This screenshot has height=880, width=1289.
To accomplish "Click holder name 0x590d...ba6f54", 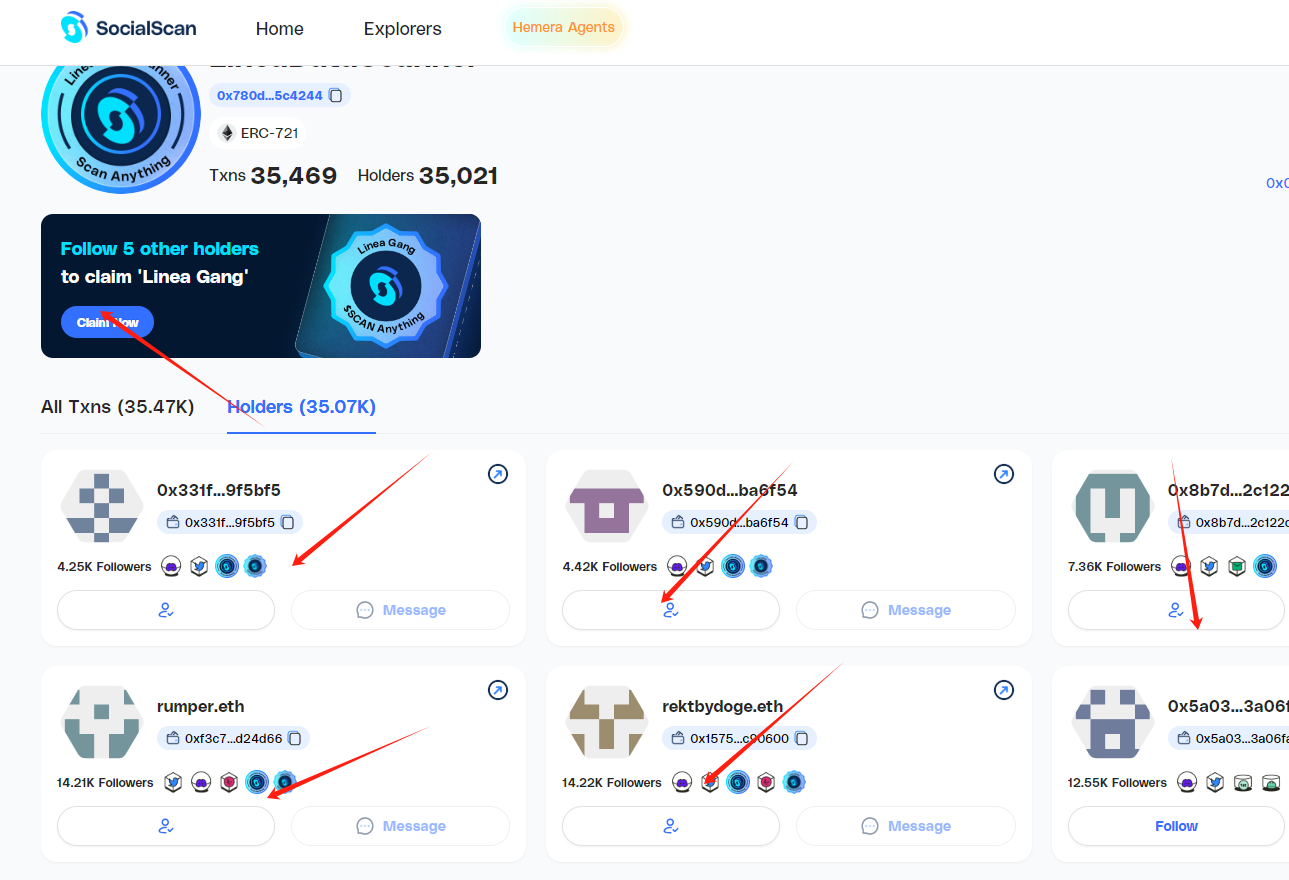I will coord(730,490).
